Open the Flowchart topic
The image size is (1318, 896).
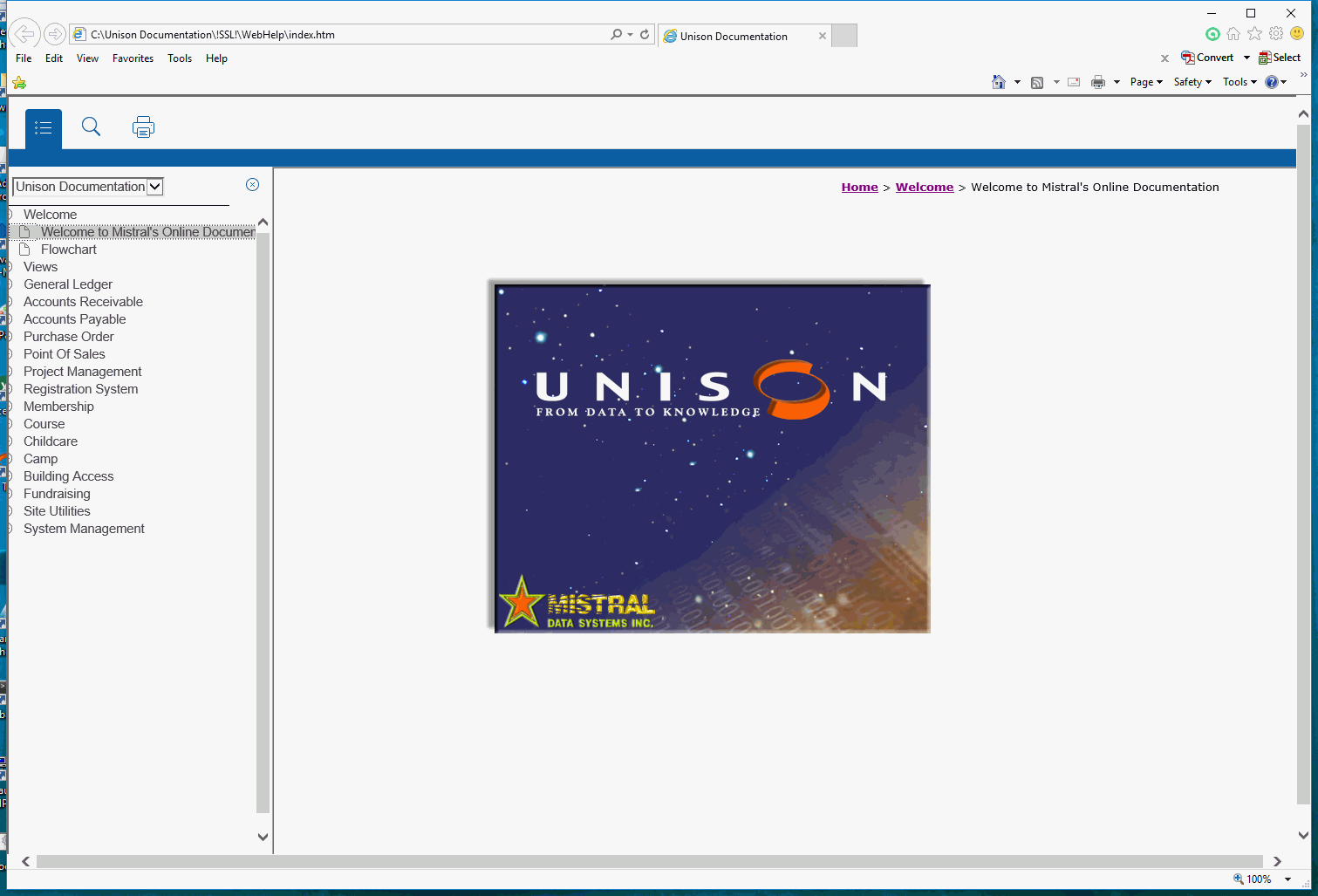click(x=68, y=250)
